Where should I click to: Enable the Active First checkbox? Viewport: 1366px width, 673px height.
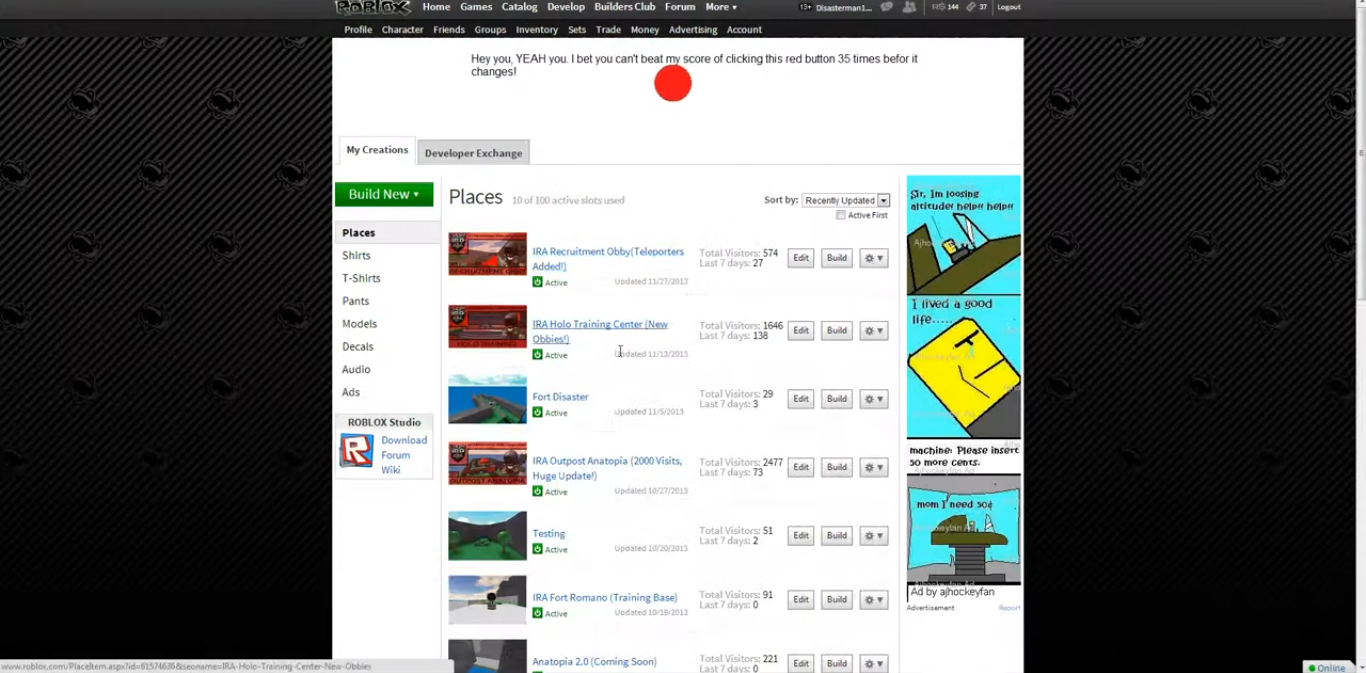coord(841,215)
